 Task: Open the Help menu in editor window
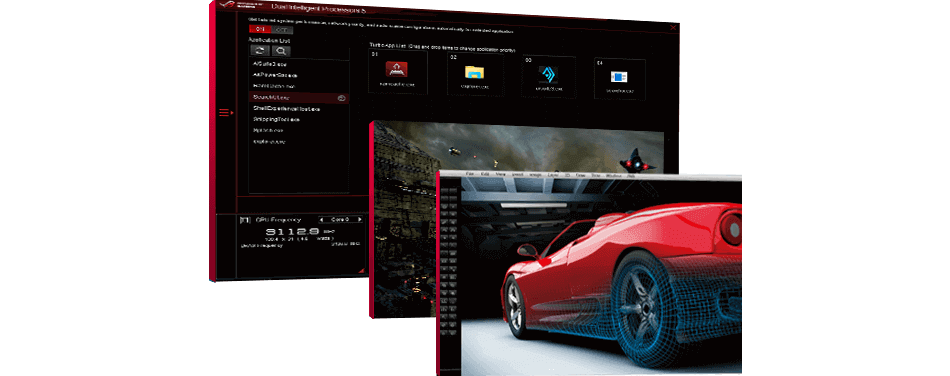click(x=631, y=175)
